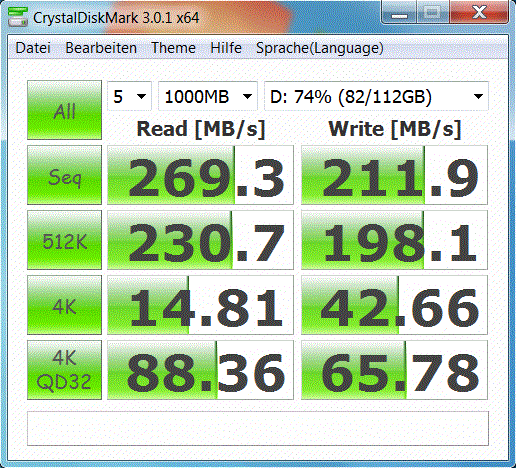This screenshot has width=516, height=468.
Task: Click the 4K QD32 write result 65.78
Action: click(394, 370)
